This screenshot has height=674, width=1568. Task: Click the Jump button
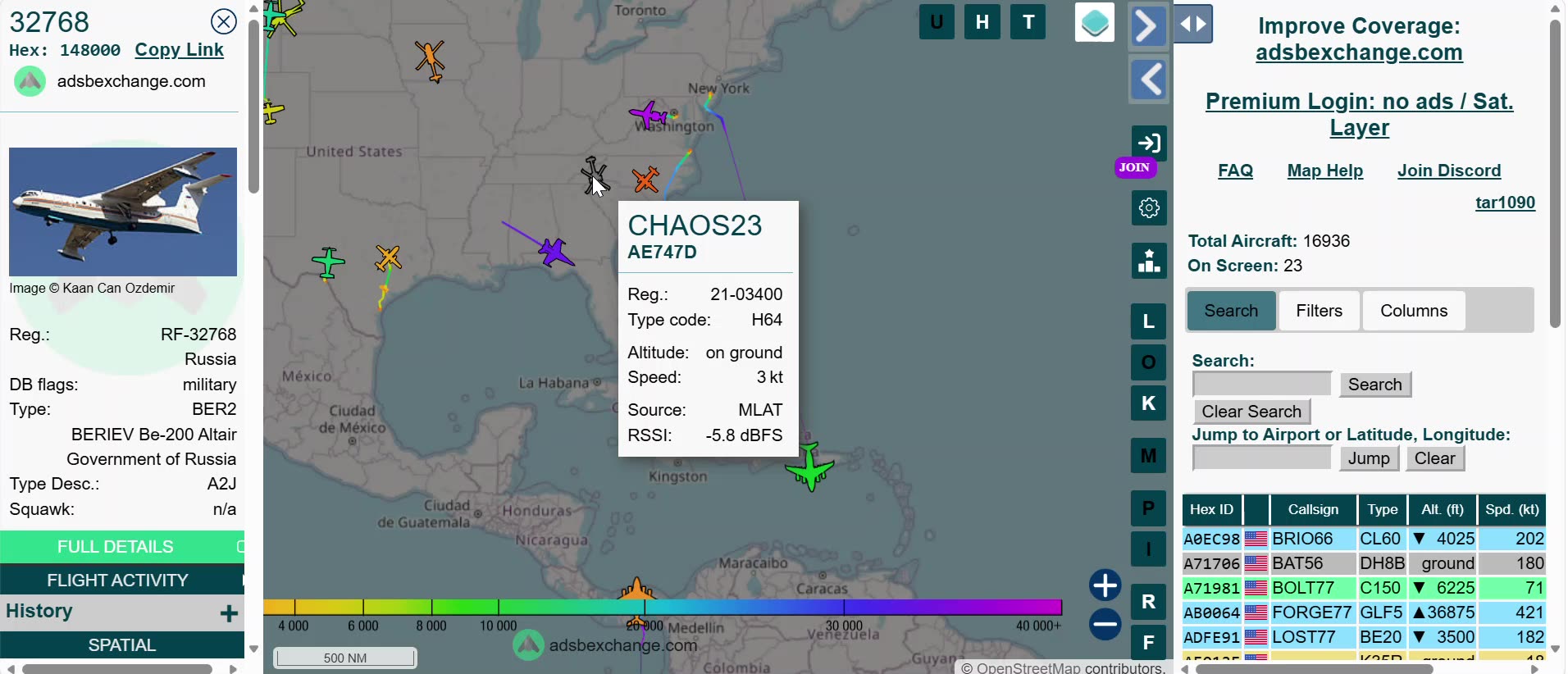click(x=1369, y=458)
